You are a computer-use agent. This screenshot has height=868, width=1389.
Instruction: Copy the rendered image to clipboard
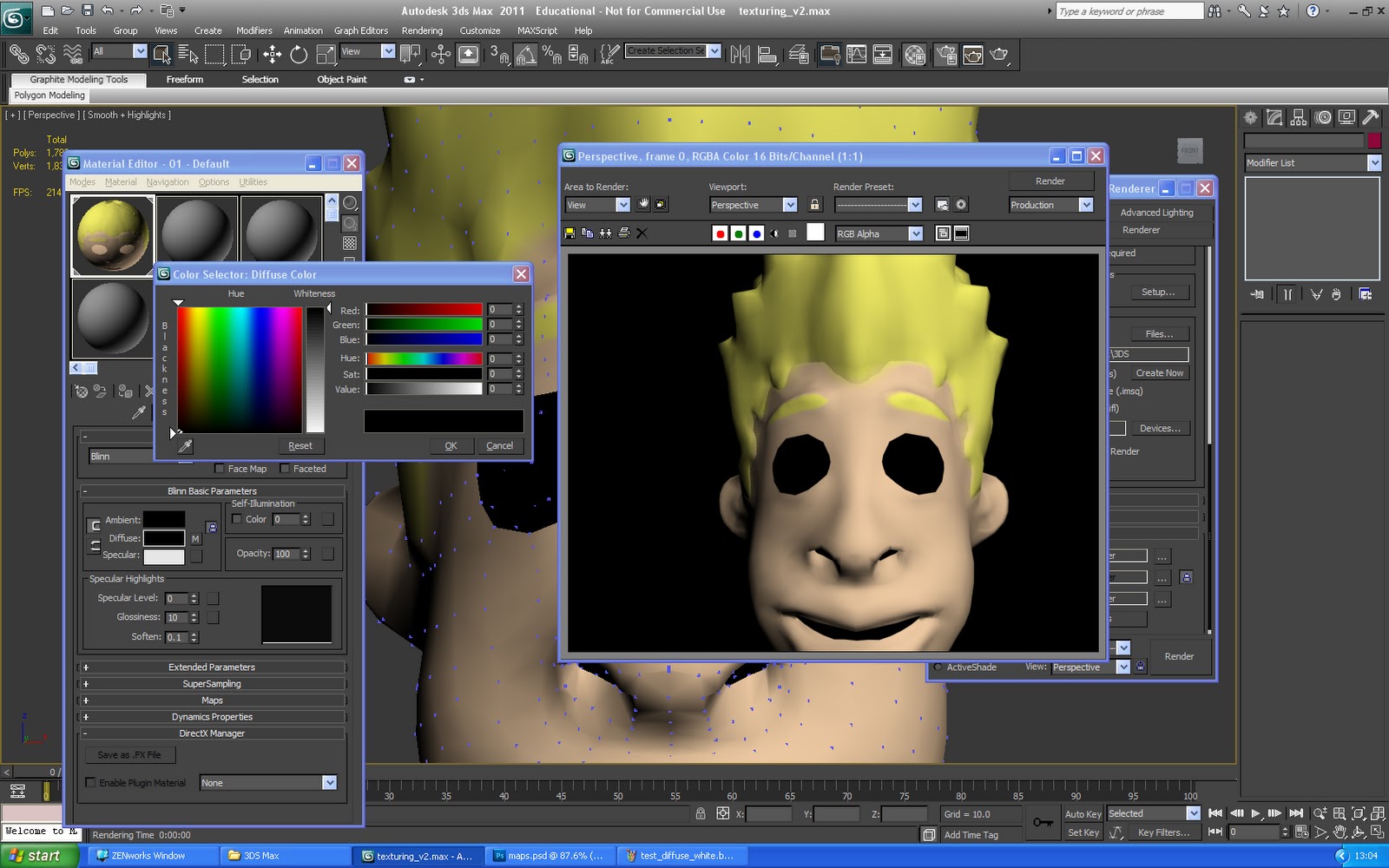[x=588, y=233]
